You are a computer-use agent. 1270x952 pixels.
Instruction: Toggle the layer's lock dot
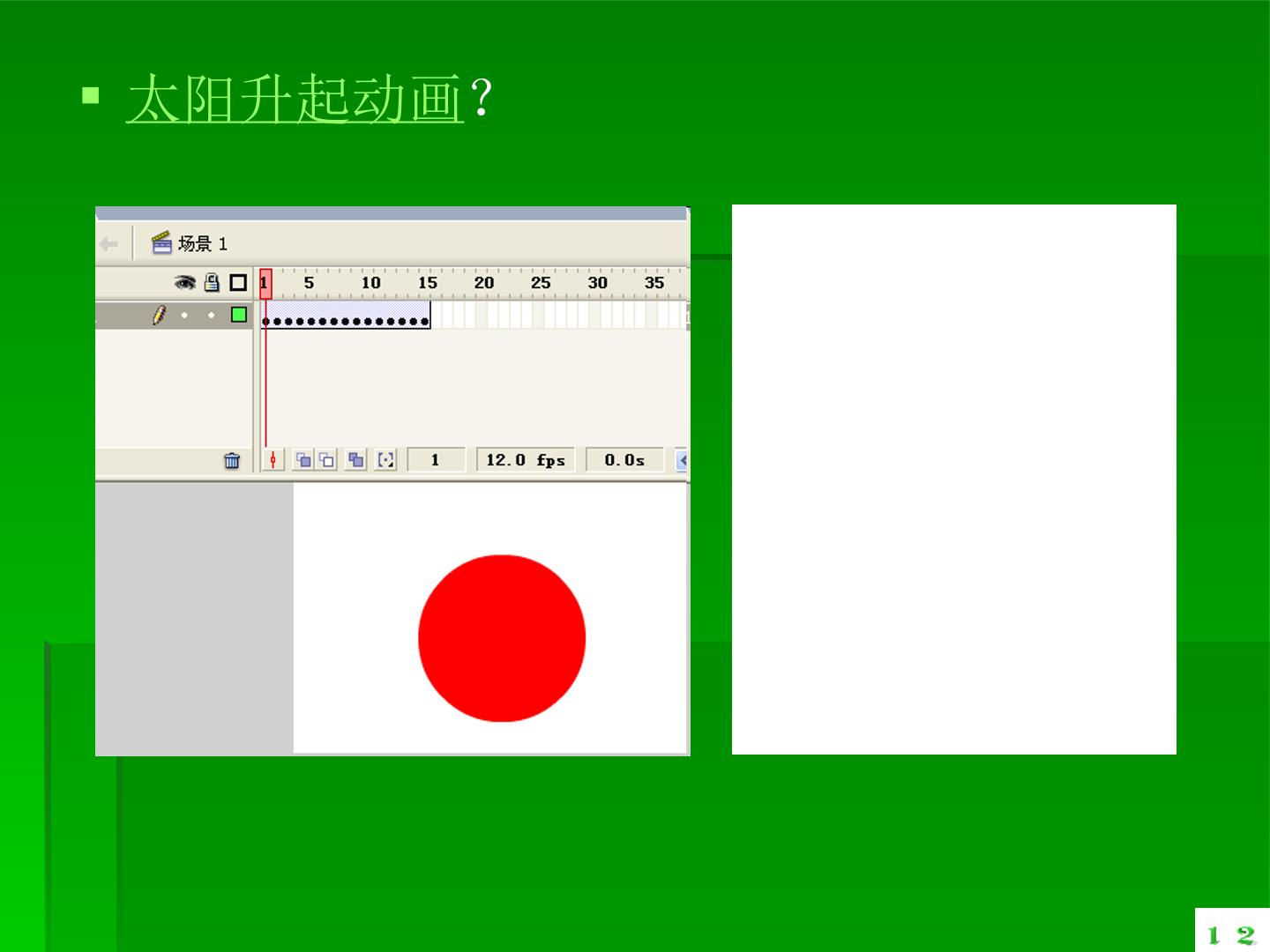point(212,315)
